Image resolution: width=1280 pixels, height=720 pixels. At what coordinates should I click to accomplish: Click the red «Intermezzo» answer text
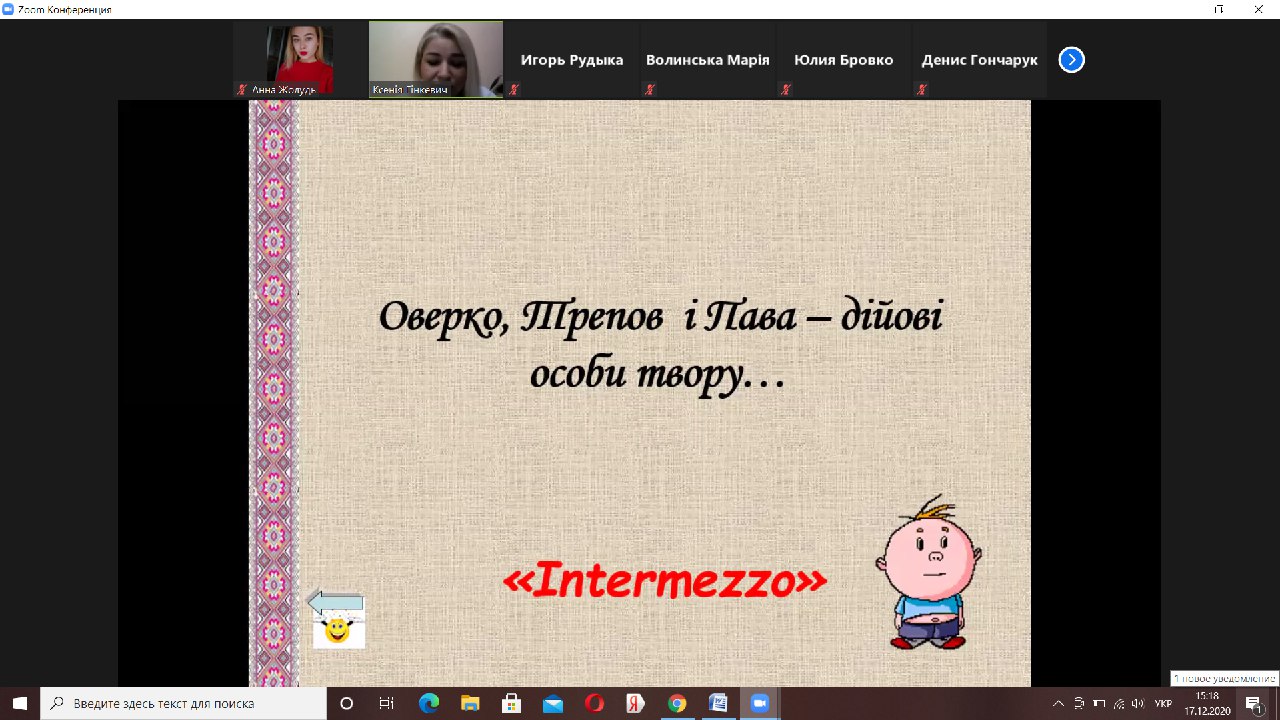[x=664, y=581]
